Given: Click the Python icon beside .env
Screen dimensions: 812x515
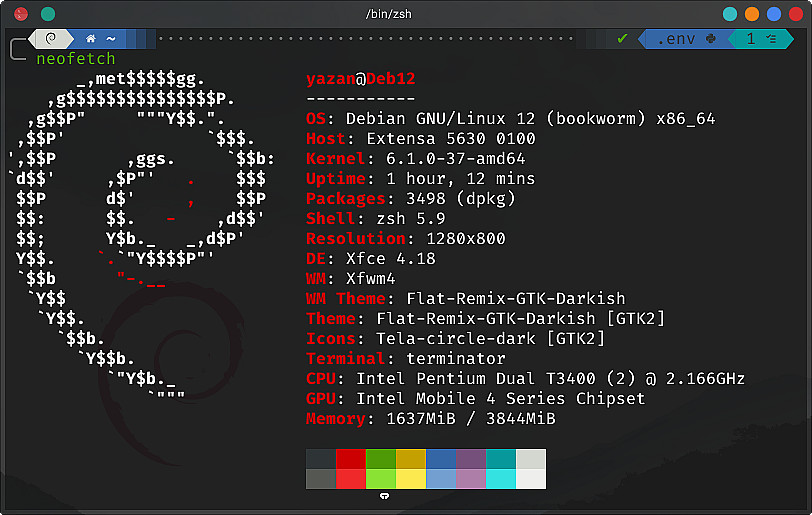Looking at the screenshot, I should pyautogui.click(x=711, y=38).
